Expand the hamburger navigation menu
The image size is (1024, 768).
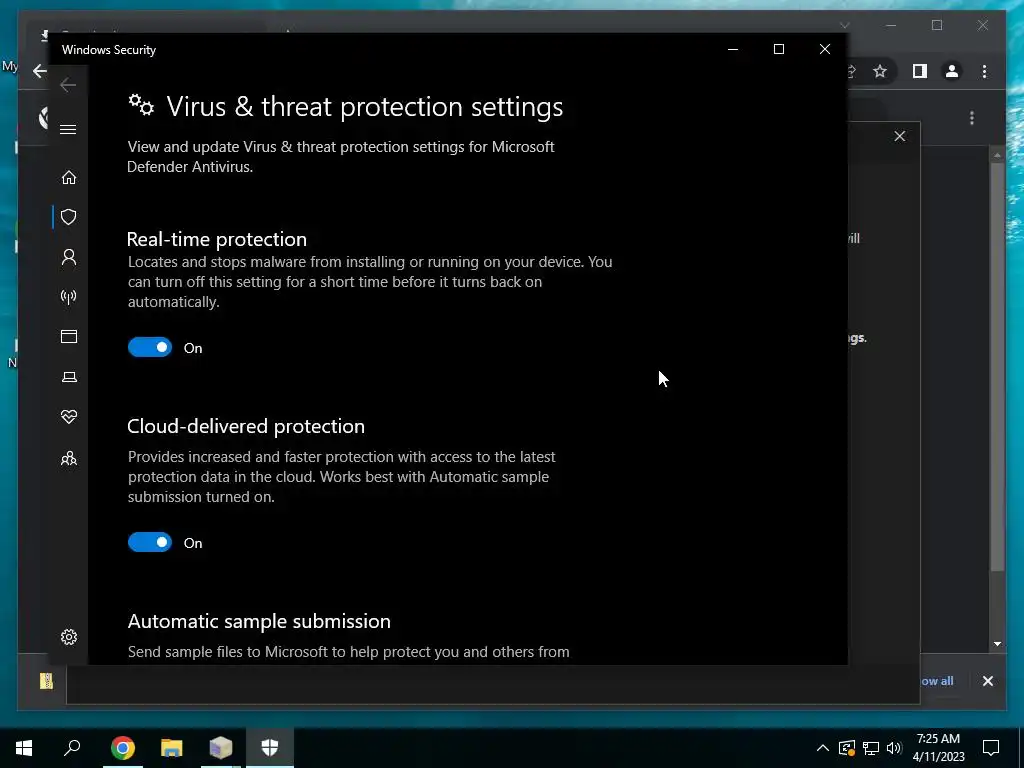coord(68,129)
